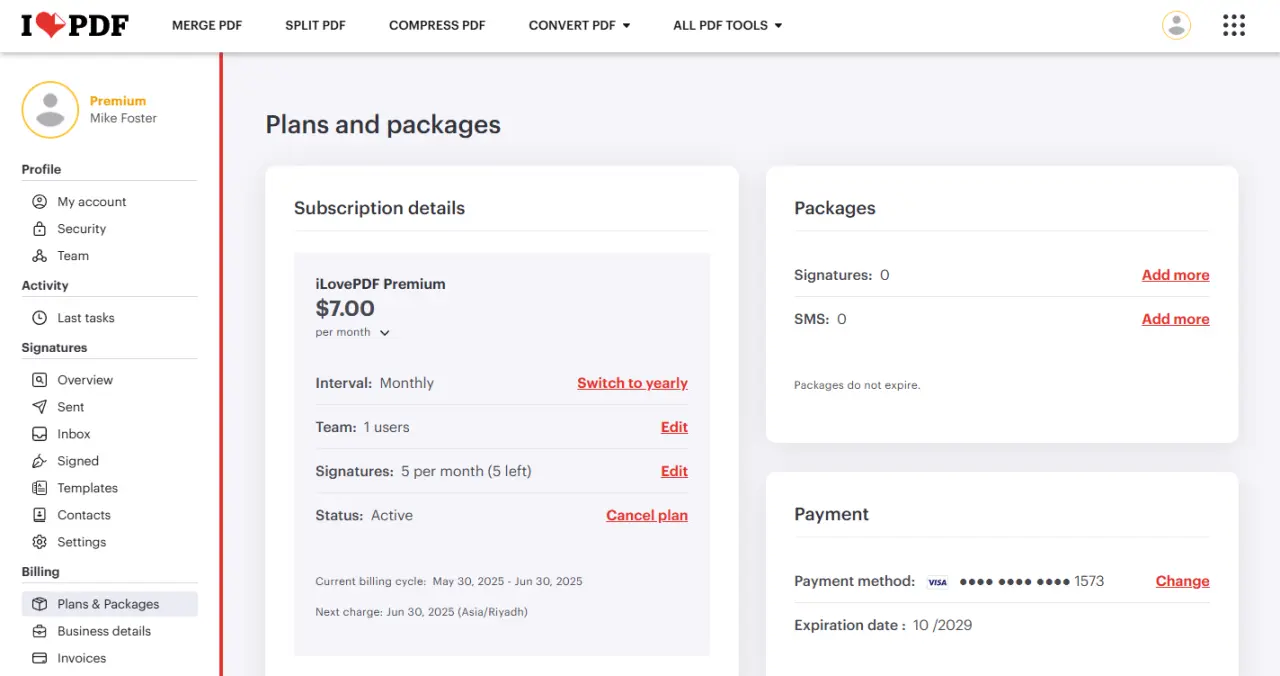Click the Status: Active text

point(364,515)
